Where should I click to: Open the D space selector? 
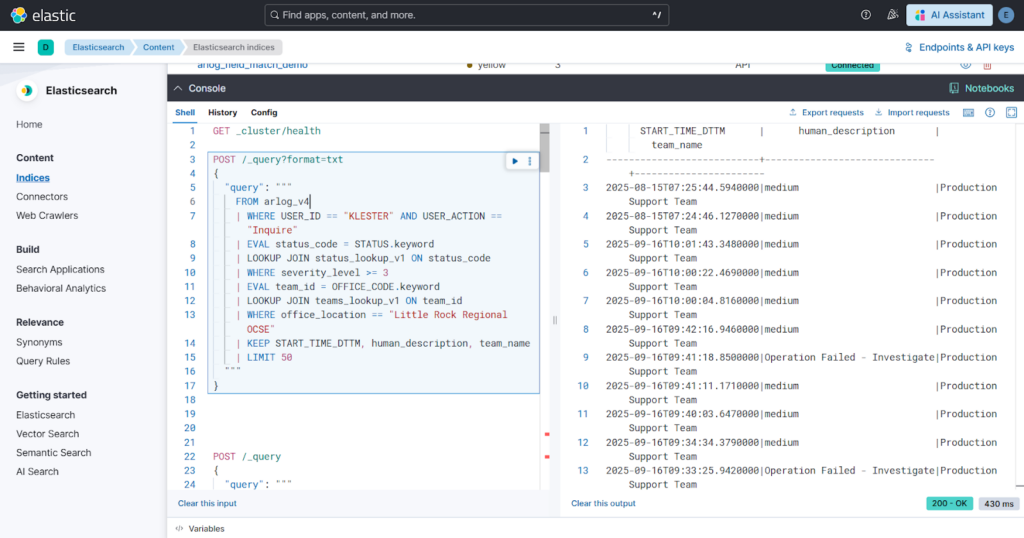46,47
